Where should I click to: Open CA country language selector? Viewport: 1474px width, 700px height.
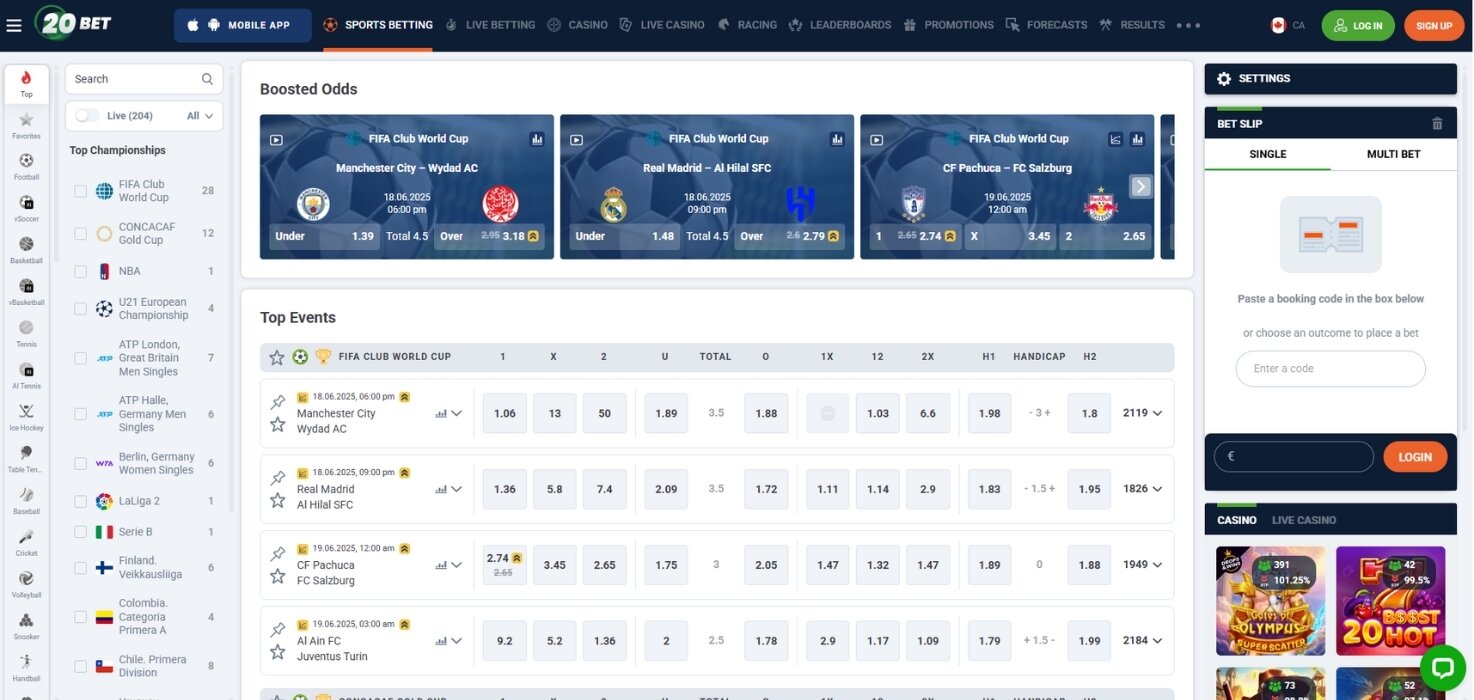(x=1288, y=25)
